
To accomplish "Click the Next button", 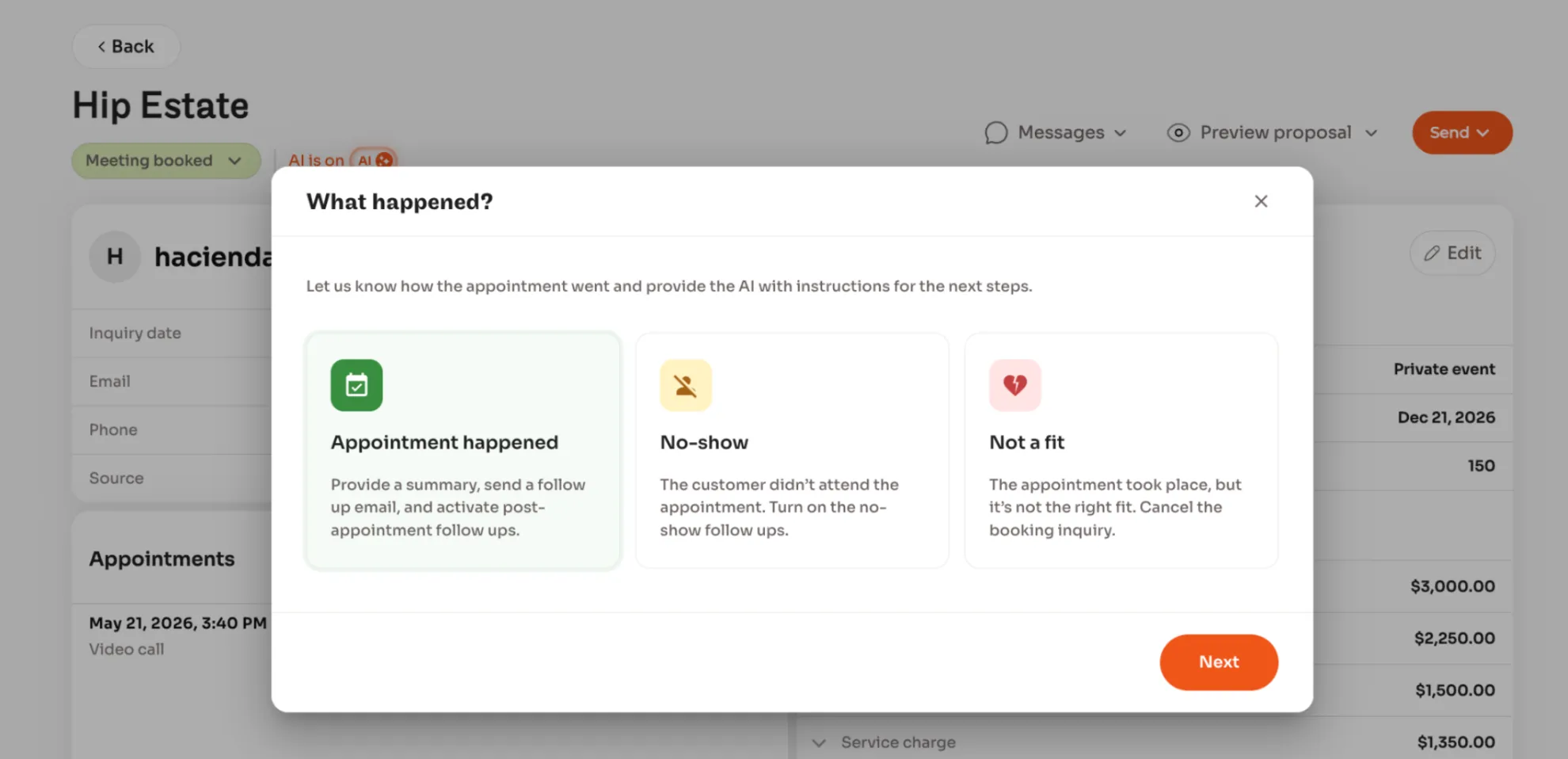I will coord(1219,662).
